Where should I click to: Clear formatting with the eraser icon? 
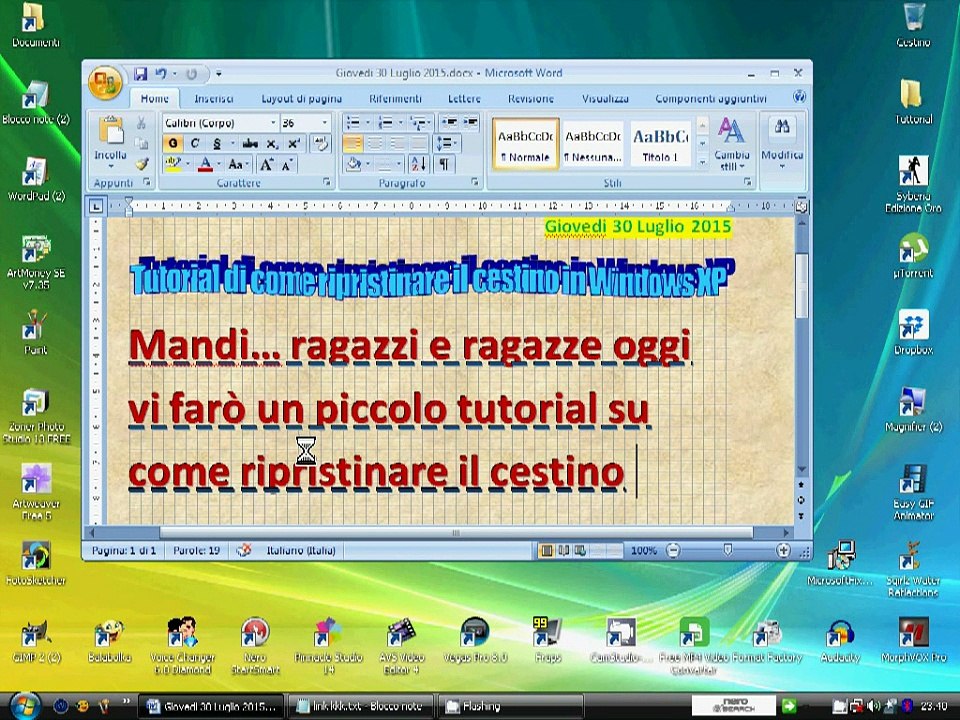point(320,144)
